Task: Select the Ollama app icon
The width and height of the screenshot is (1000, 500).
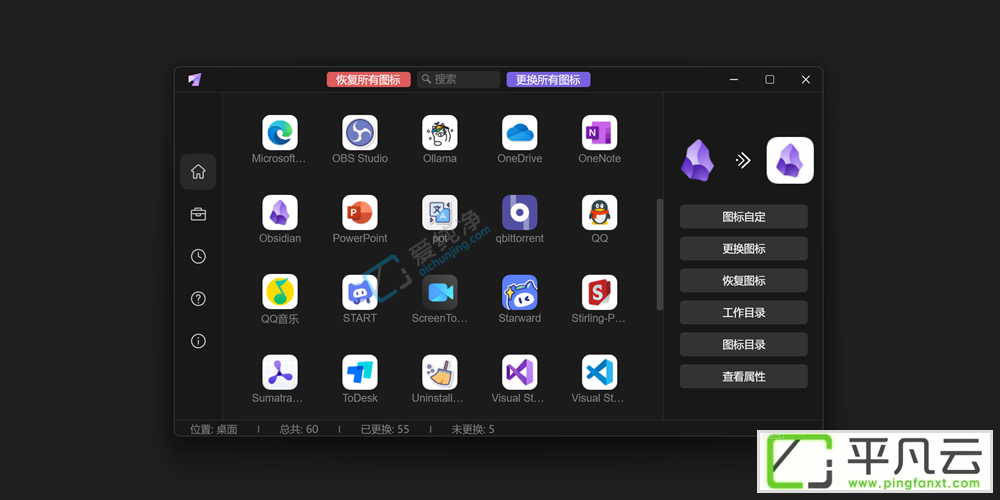Action: 439,133
